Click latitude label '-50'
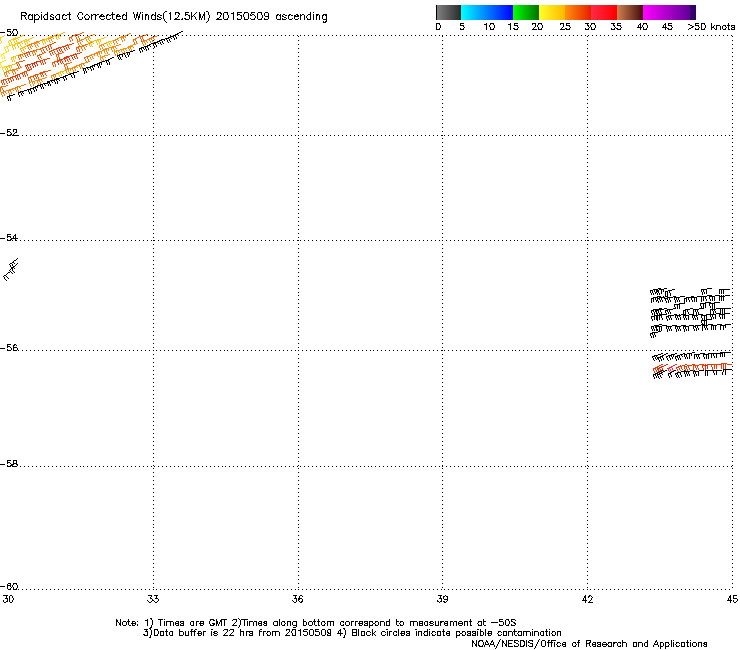Screen dimensions: 740x650 [x=9, y=33]
